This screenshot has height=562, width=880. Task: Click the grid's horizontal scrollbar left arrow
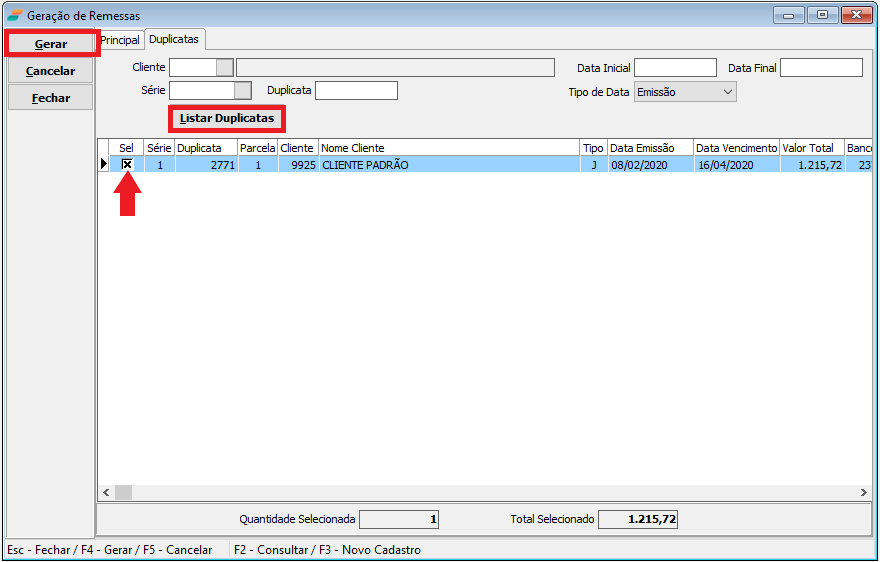click(105, 492)
